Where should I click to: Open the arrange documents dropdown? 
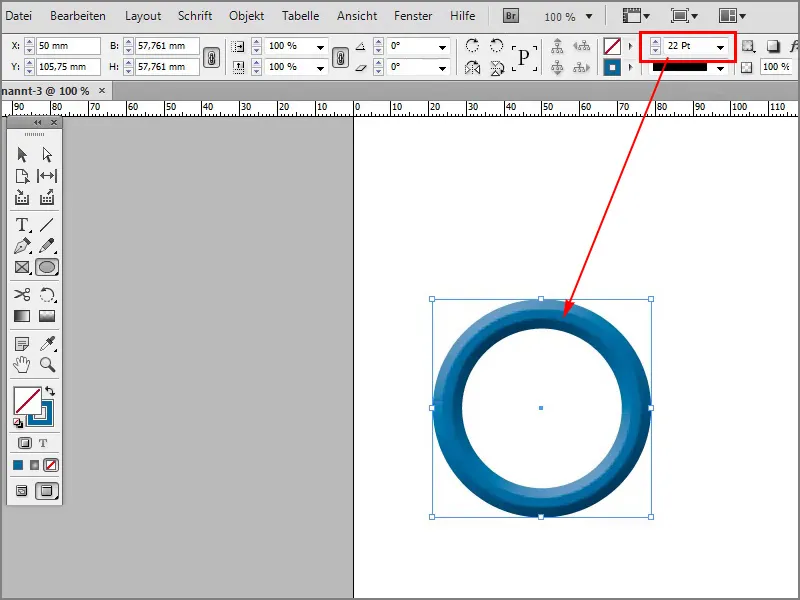tap(732, 16)
